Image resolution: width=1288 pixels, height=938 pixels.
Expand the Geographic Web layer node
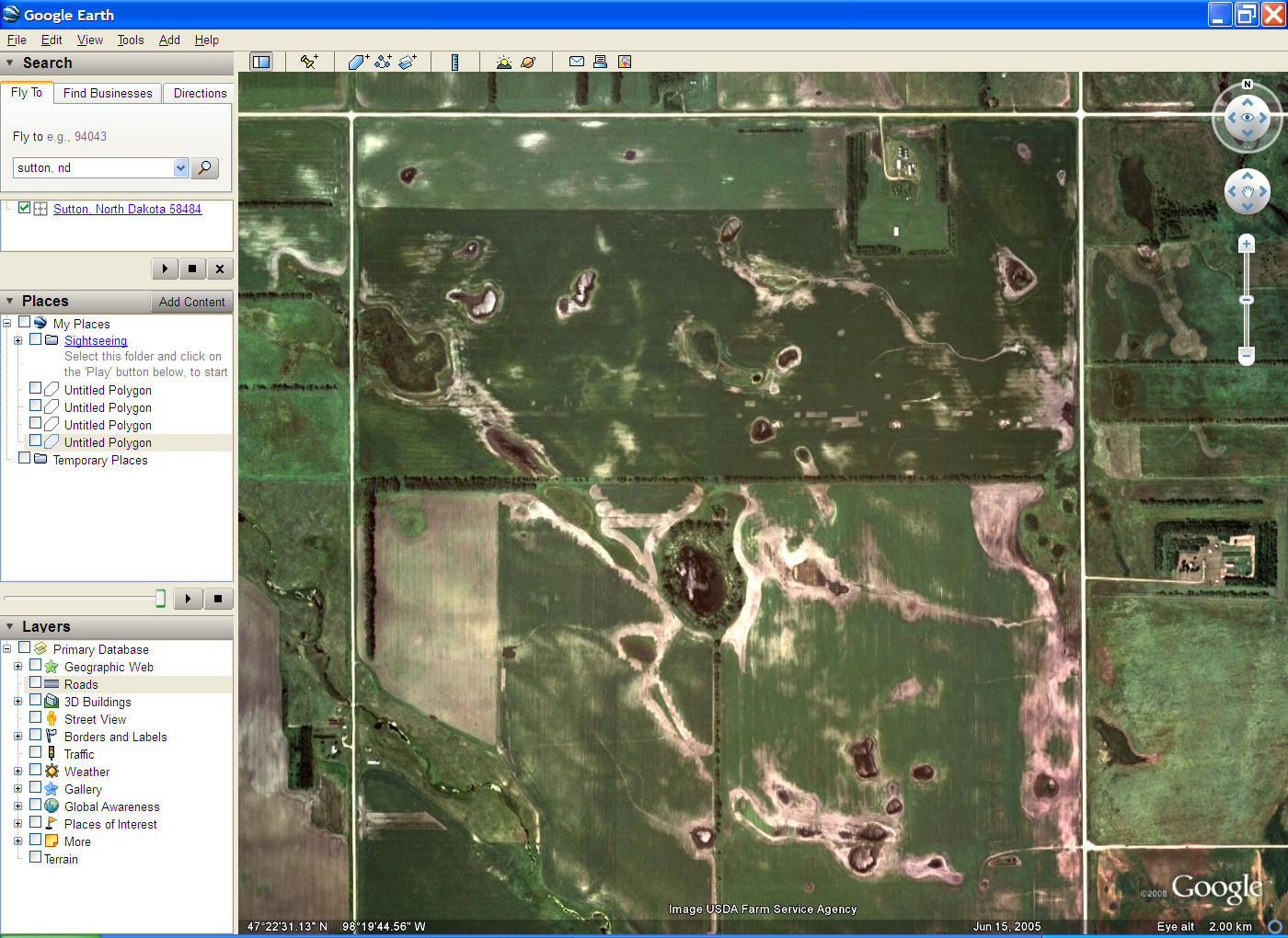(17, 666)
